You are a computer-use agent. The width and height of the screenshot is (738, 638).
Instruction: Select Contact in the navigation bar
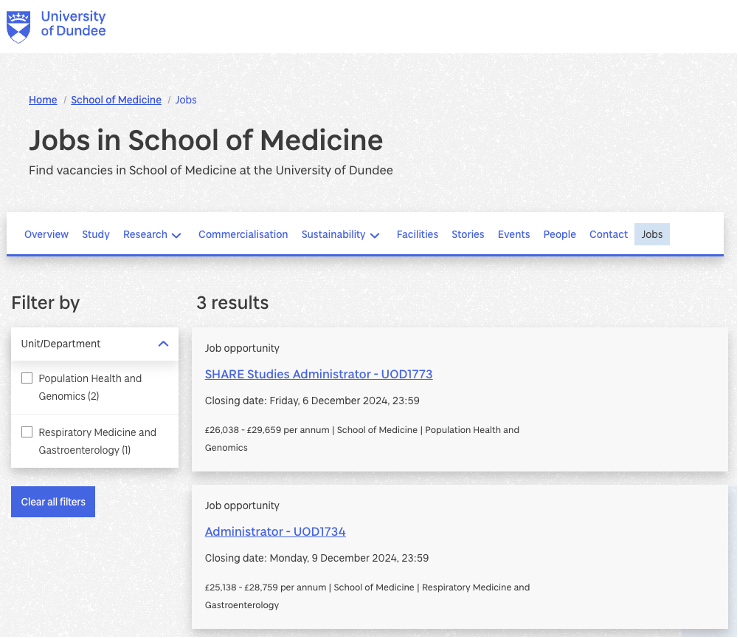[608, 235]
